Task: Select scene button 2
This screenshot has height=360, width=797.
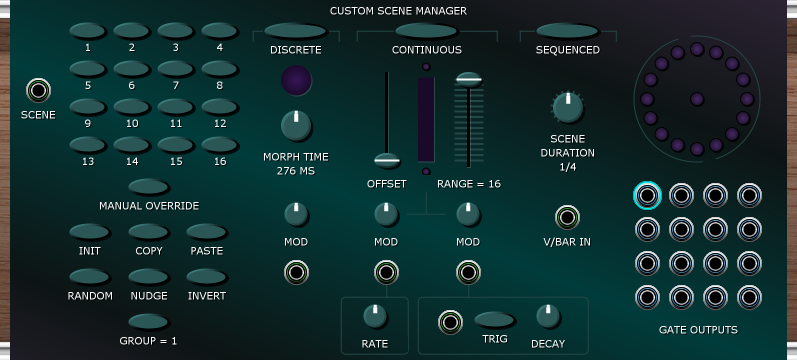Action: click(x=132, y=31)
